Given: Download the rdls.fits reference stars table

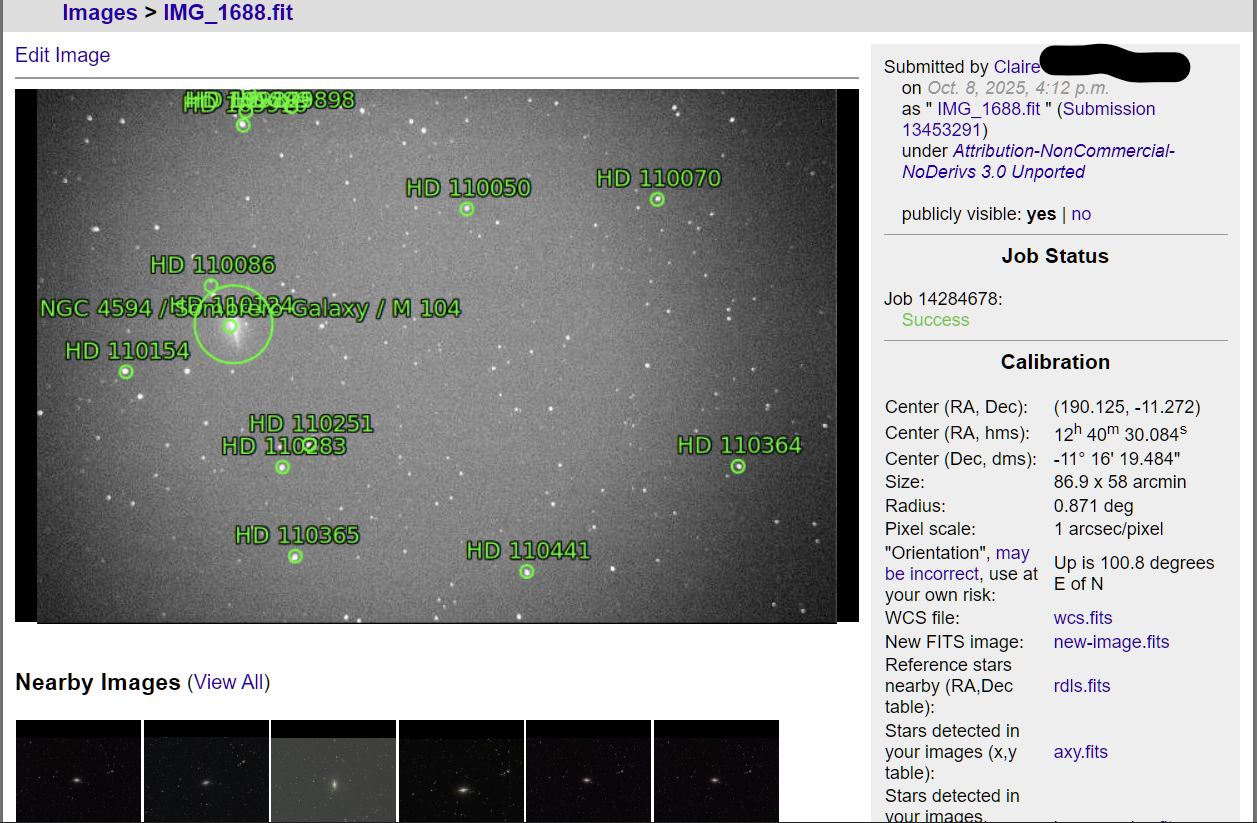Looking at the screenshot, I should coord(1081,686).
